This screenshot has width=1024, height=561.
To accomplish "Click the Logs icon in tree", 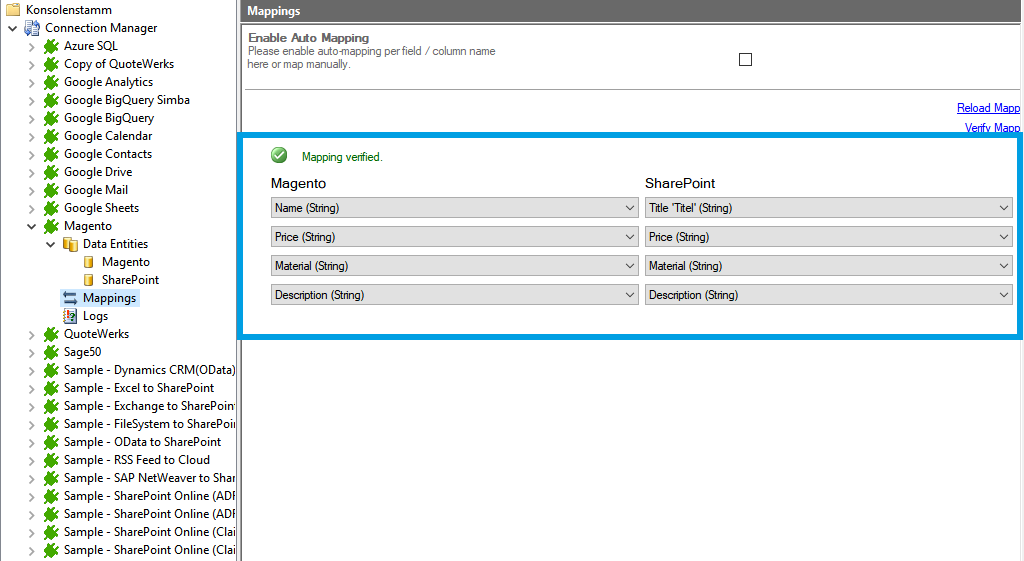I will (x=70, y=316).
